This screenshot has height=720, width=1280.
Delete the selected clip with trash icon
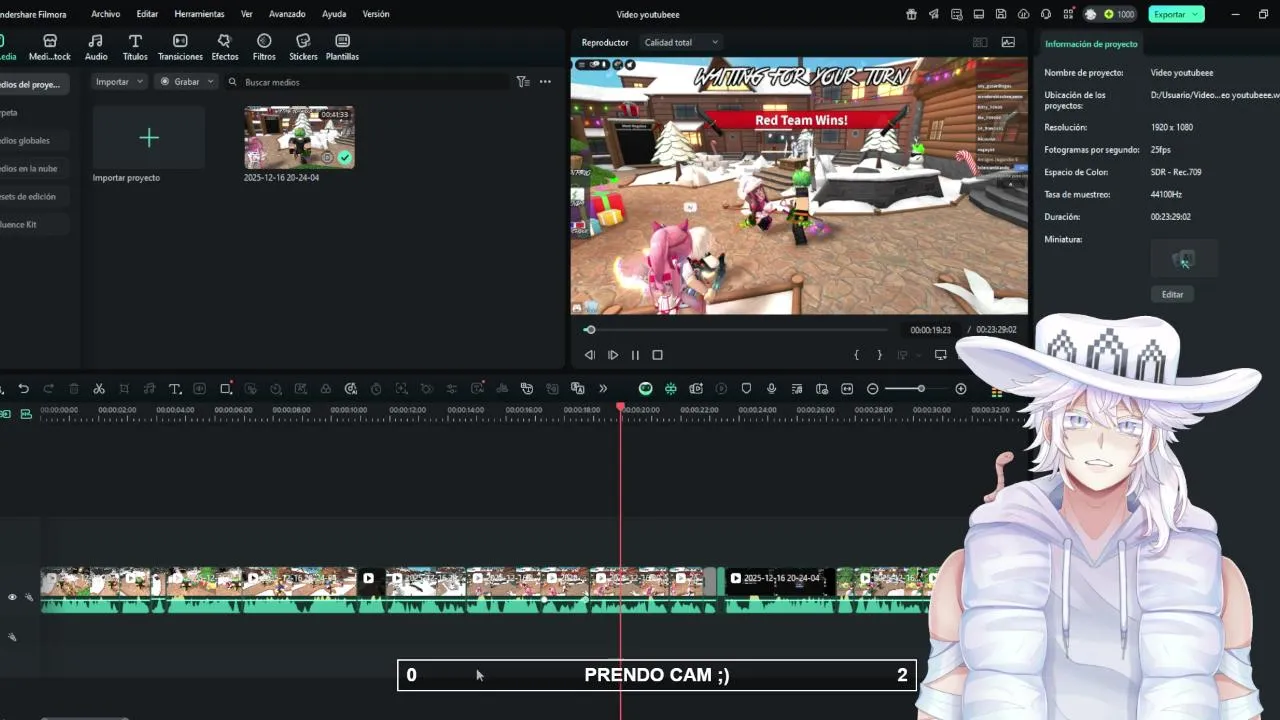[x=74, y=389]
